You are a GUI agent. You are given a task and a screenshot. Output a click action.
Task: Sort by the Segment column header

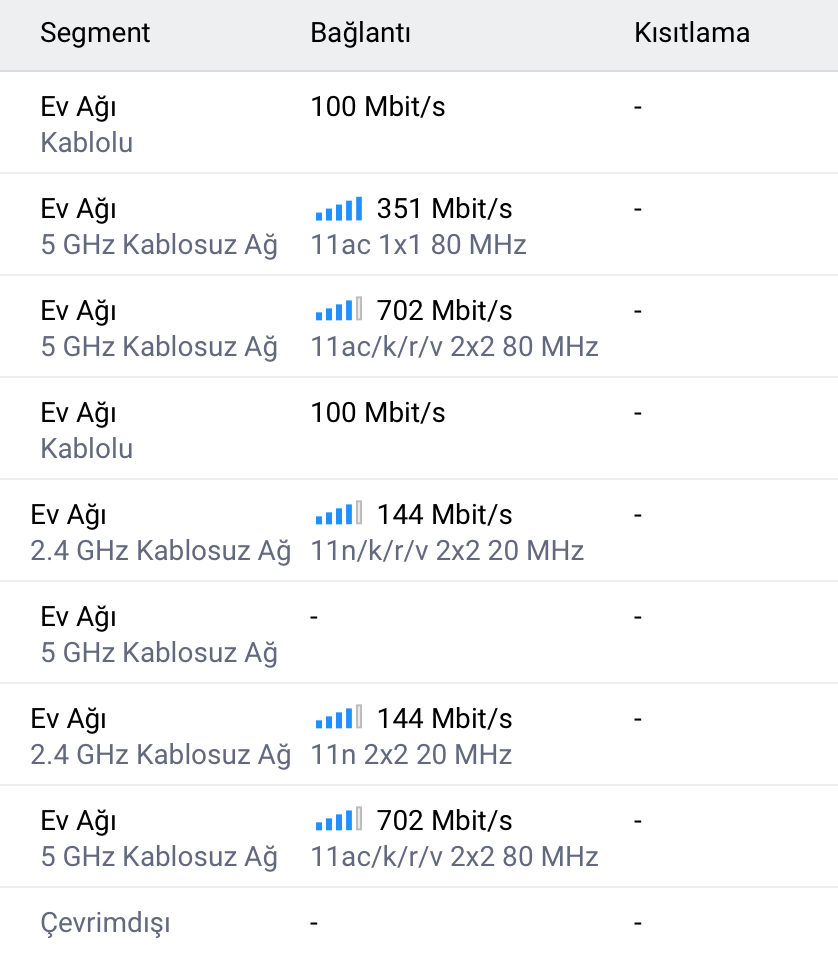pyautogui.click(x=95, y=33)
